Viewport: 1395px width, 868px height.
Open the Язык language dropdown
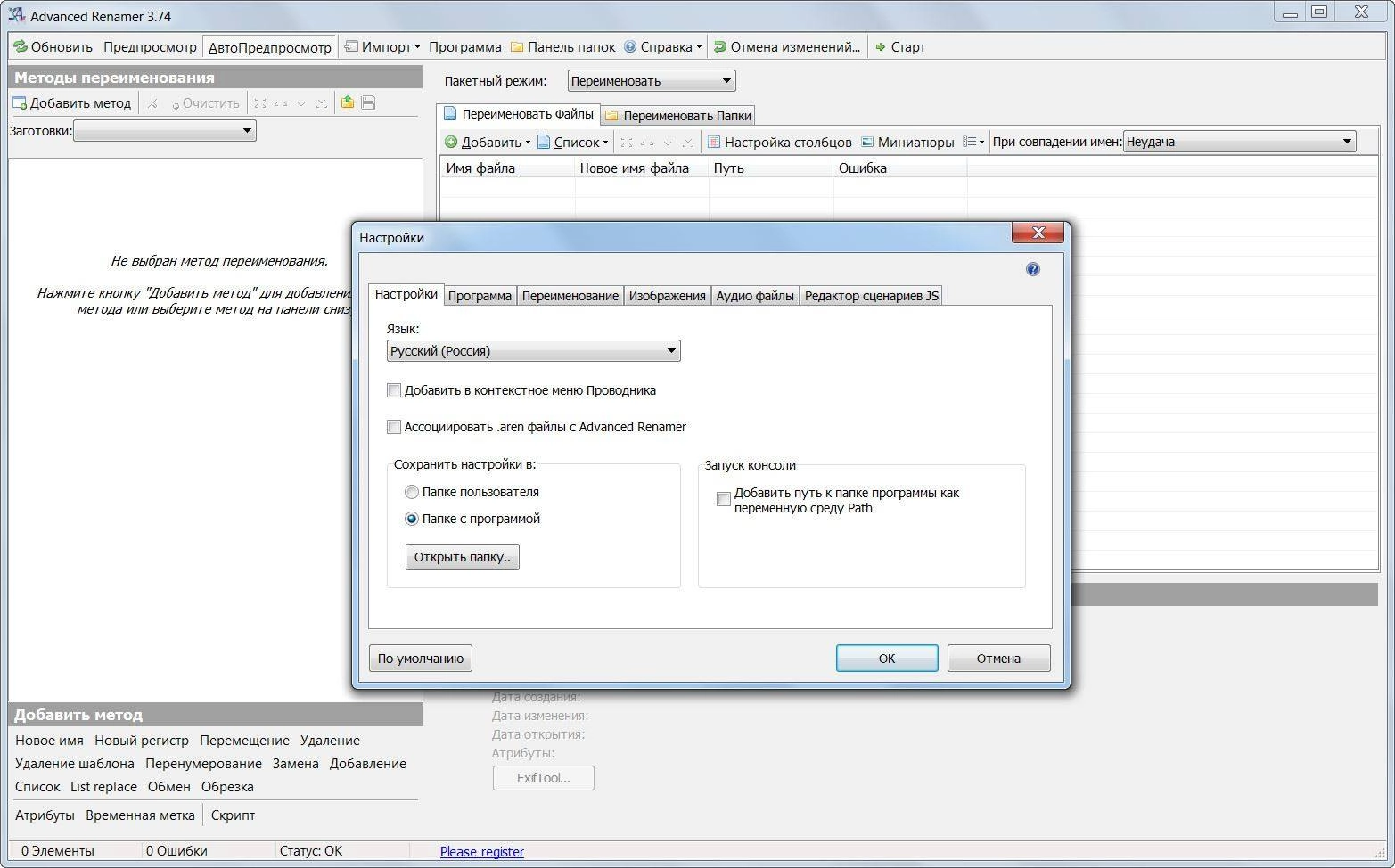point(533,351)
